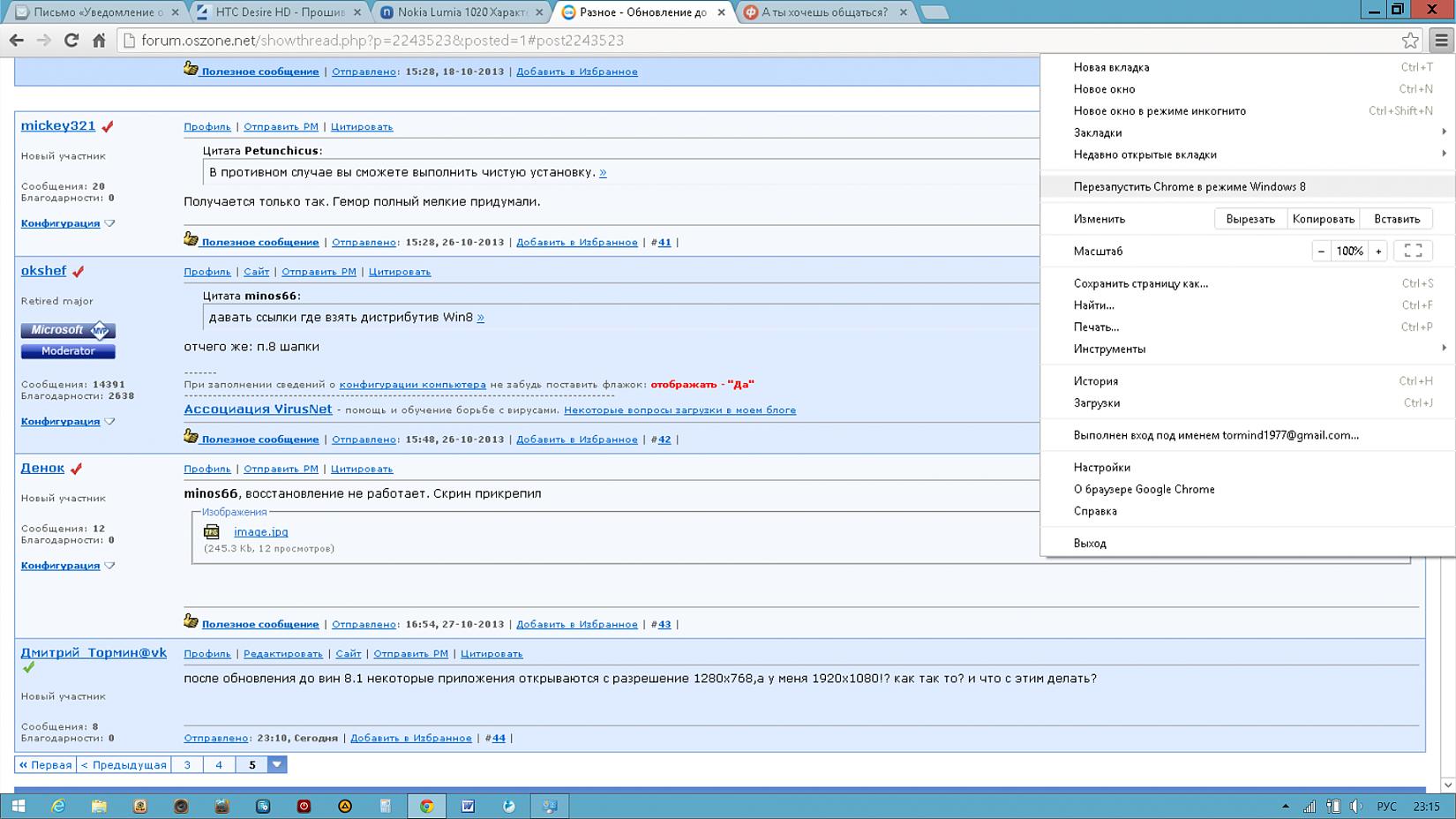Viewport: 1456px width, 819px height.
Task: Open the image.jpg attachment file icon
Action: [x=212, y=531]
